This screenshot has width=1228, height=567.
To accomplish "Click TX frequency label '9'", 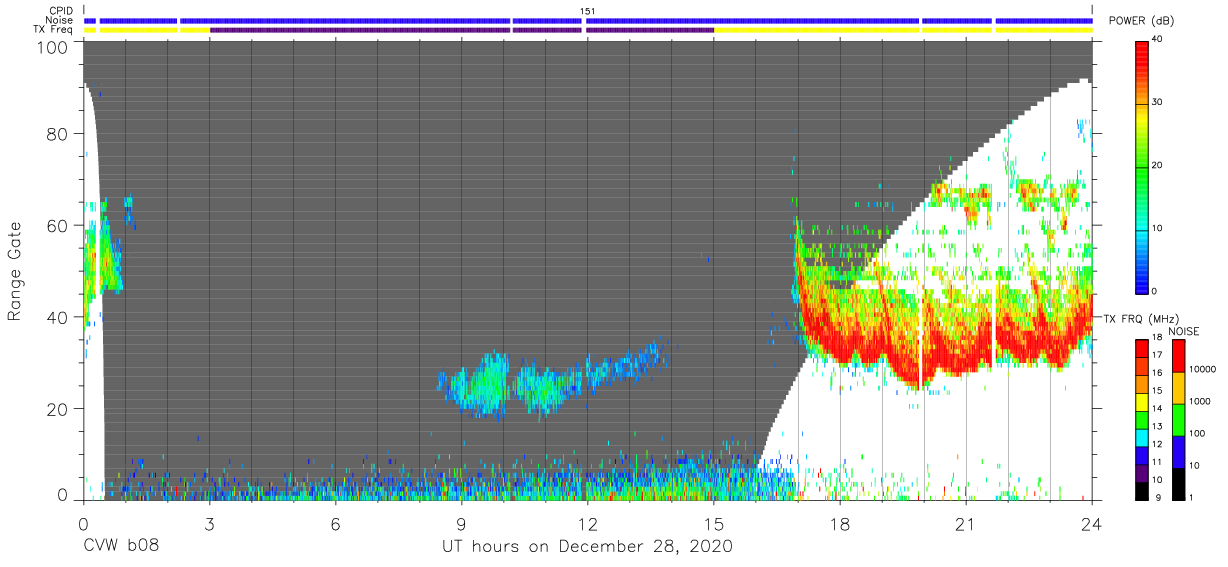I will coord(1160,497).
